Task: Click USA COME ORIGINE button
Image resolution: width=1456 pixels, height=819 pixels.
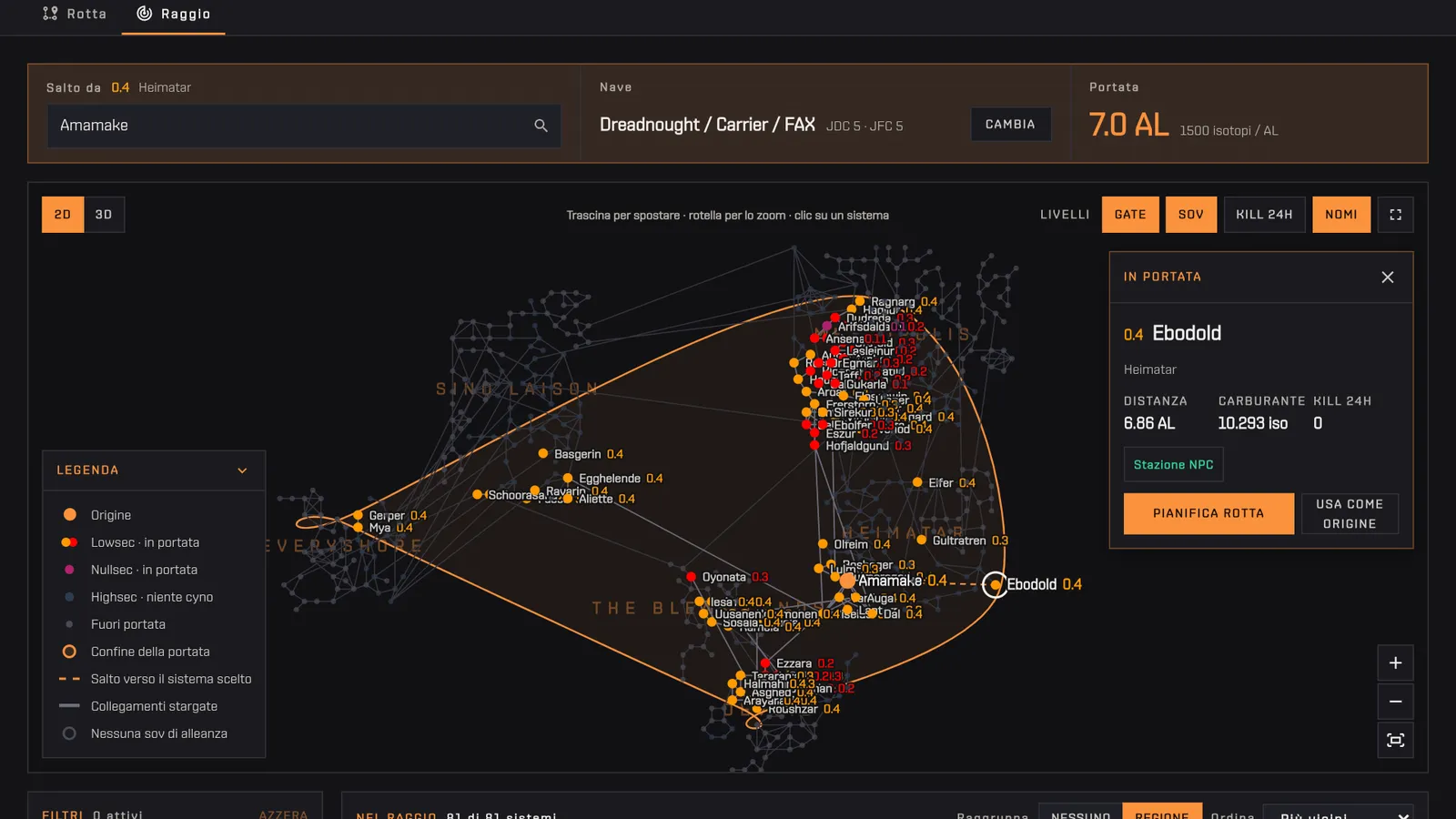Action: (x=1350, y=513)
